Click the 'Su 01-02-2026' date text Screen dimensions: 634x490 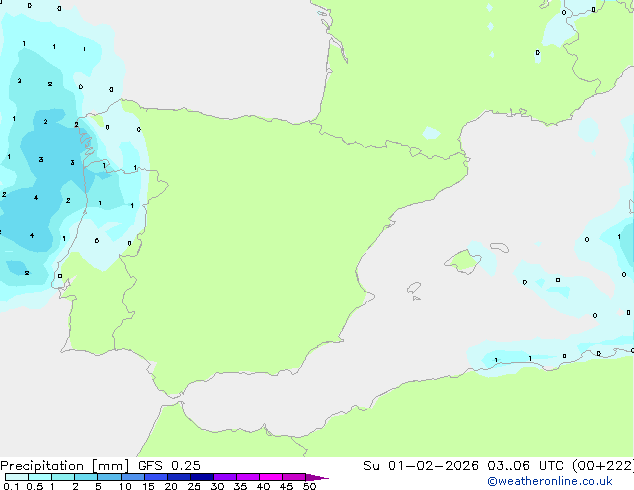pos(421,466)
